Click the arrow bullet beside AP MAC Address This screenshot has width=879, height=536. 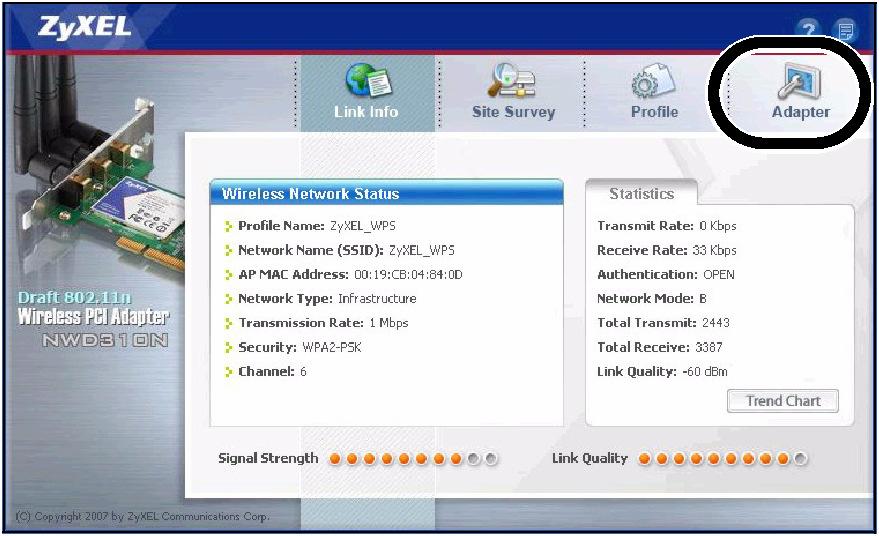pyautogui.click(x=228, y=275)
